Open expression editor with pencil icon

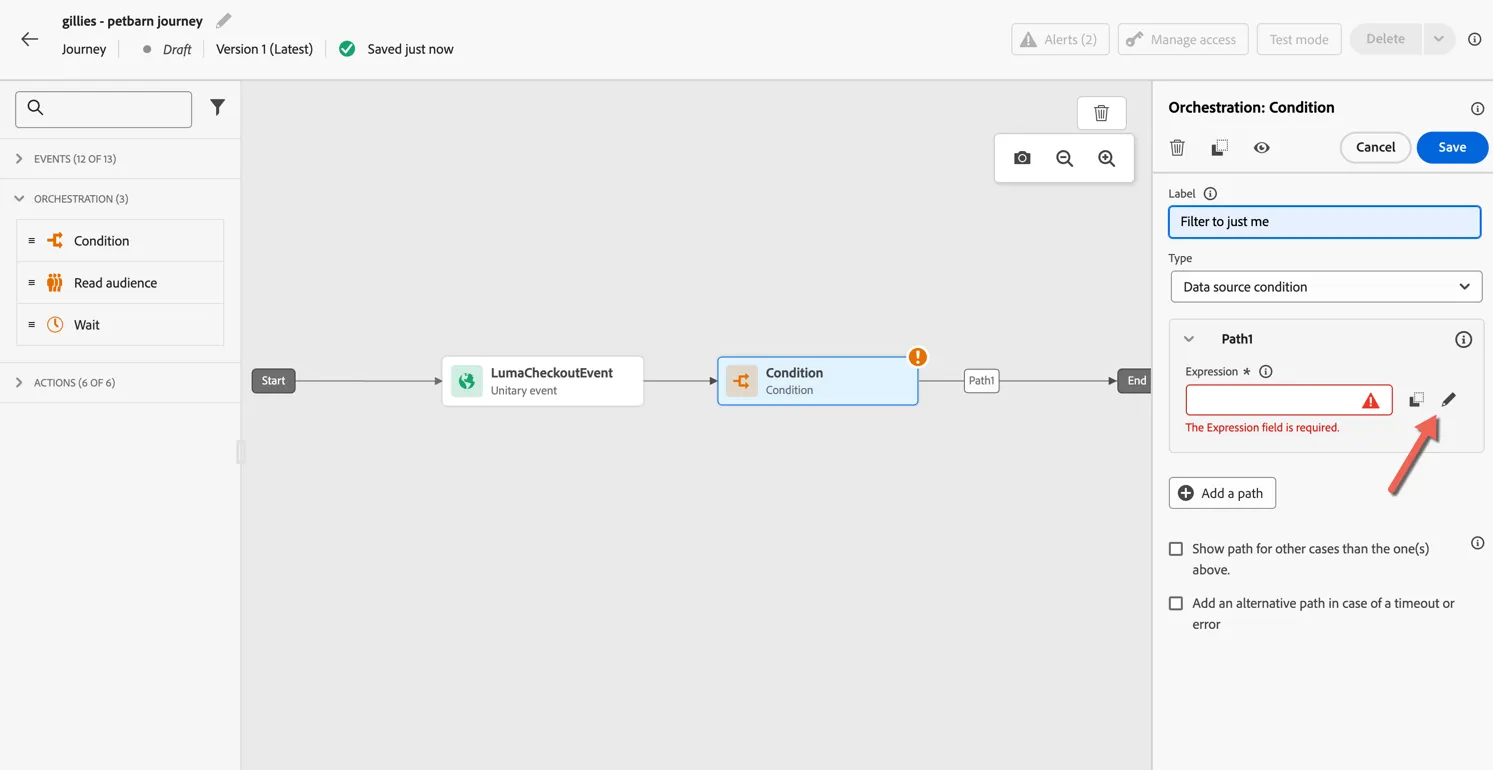1448,399
